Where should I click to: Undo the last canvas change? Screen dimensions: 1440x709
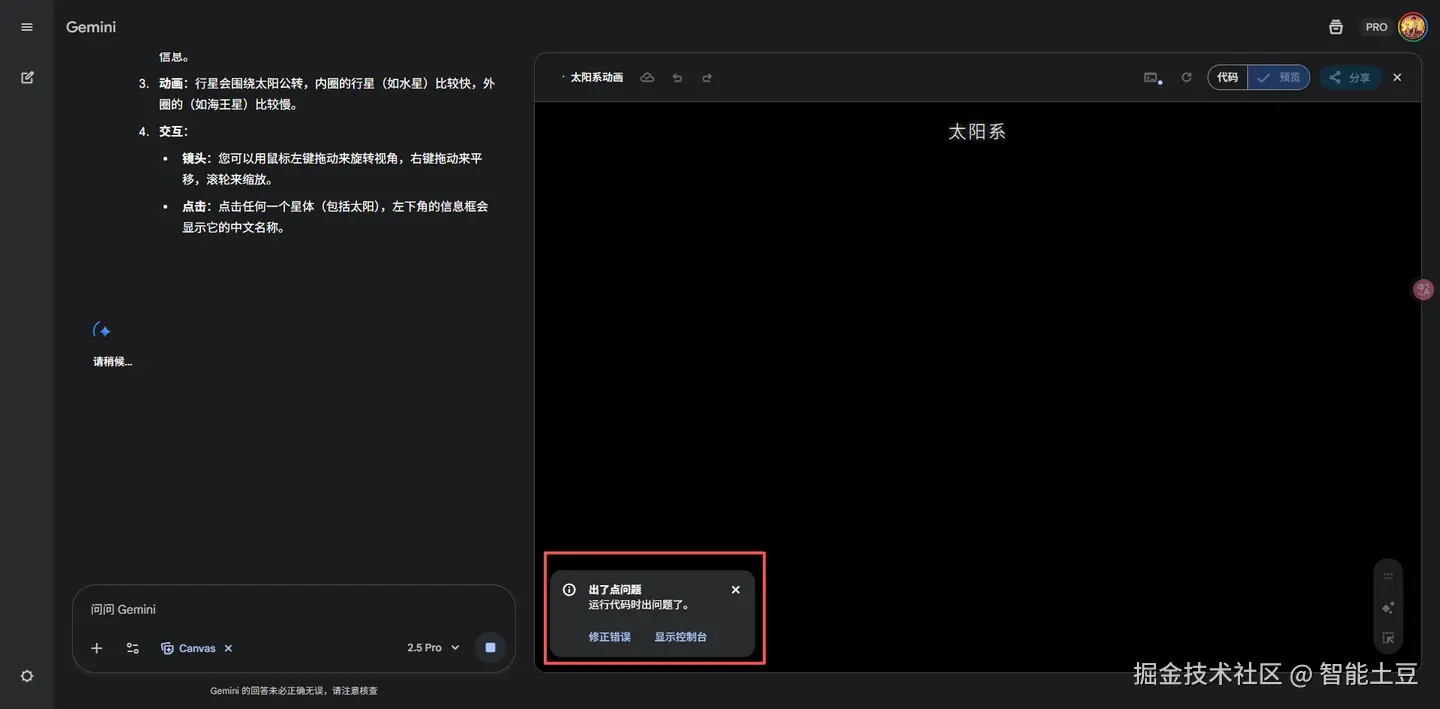click(x=677, y=77)
